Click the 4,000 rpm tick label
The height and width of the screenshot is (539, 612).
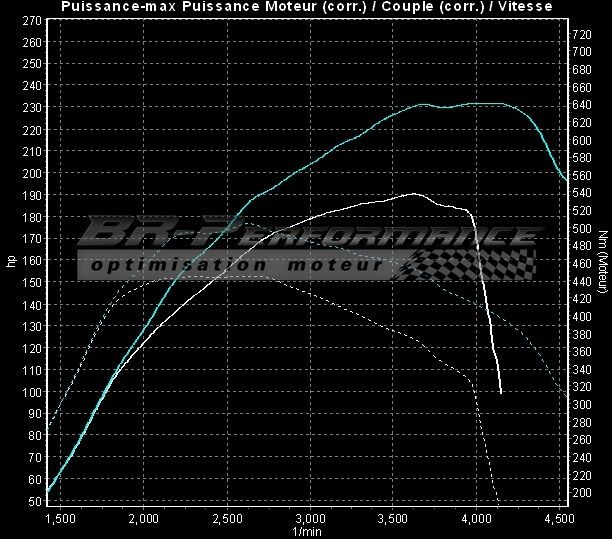point(477,518)
